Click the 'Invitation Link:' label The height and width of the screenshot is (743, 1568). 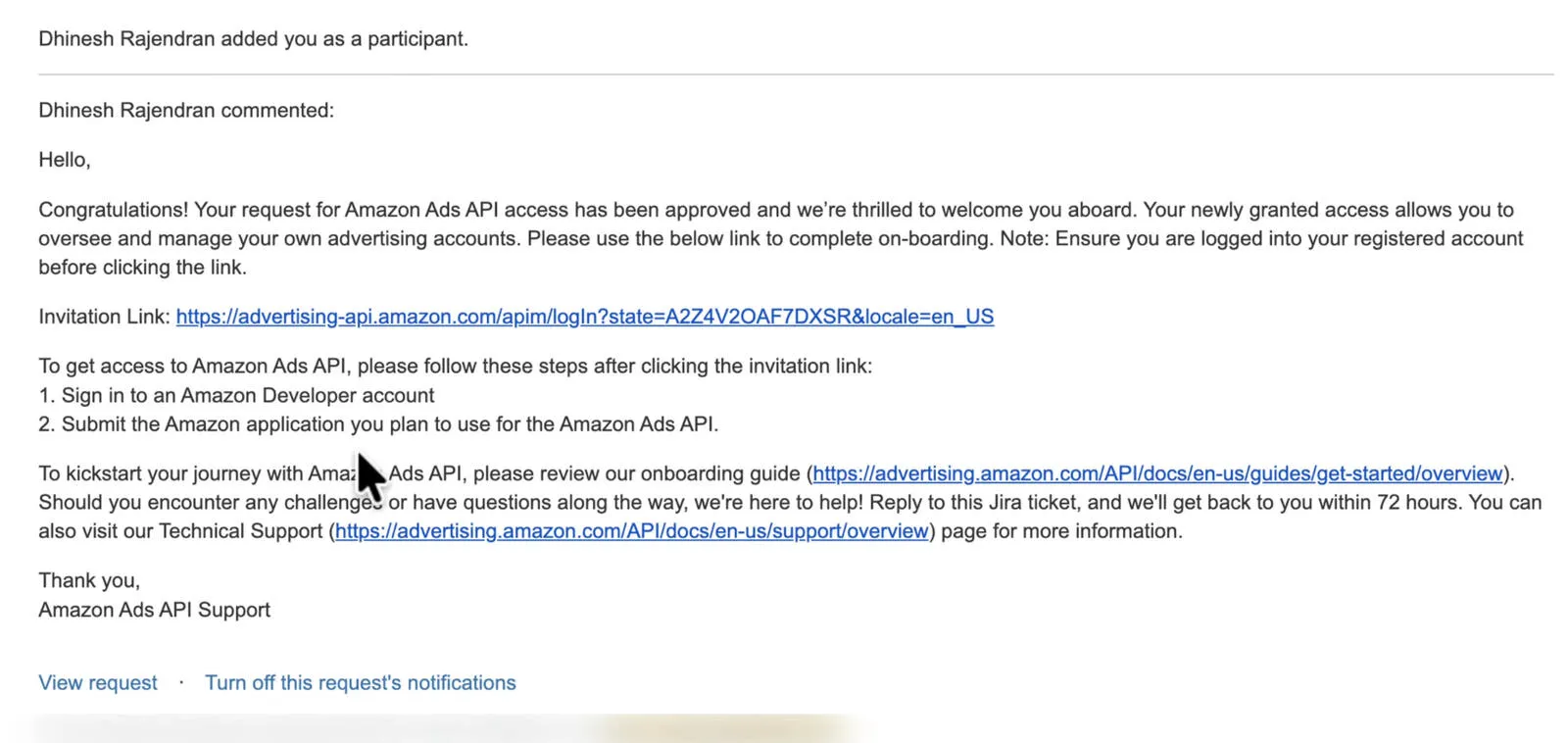(x=105, y=317)
